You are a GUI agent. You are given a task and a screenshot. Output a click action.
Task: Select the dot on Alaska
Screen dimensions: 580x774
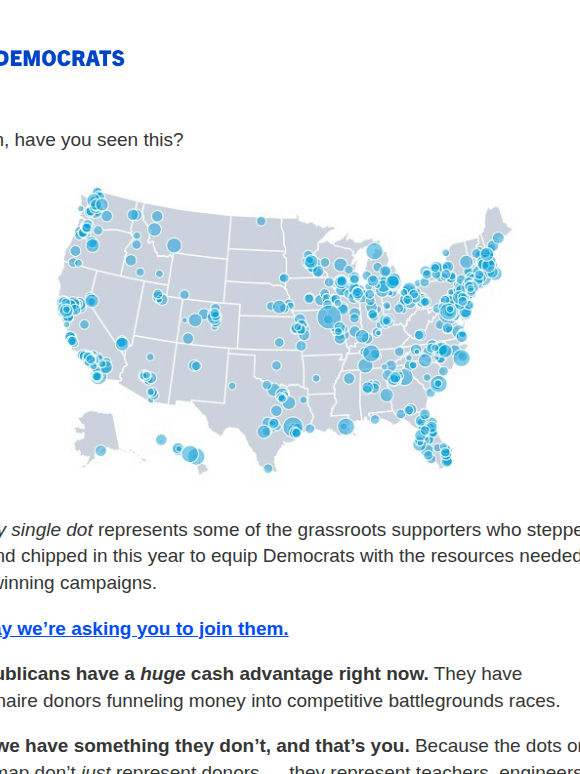101,450
